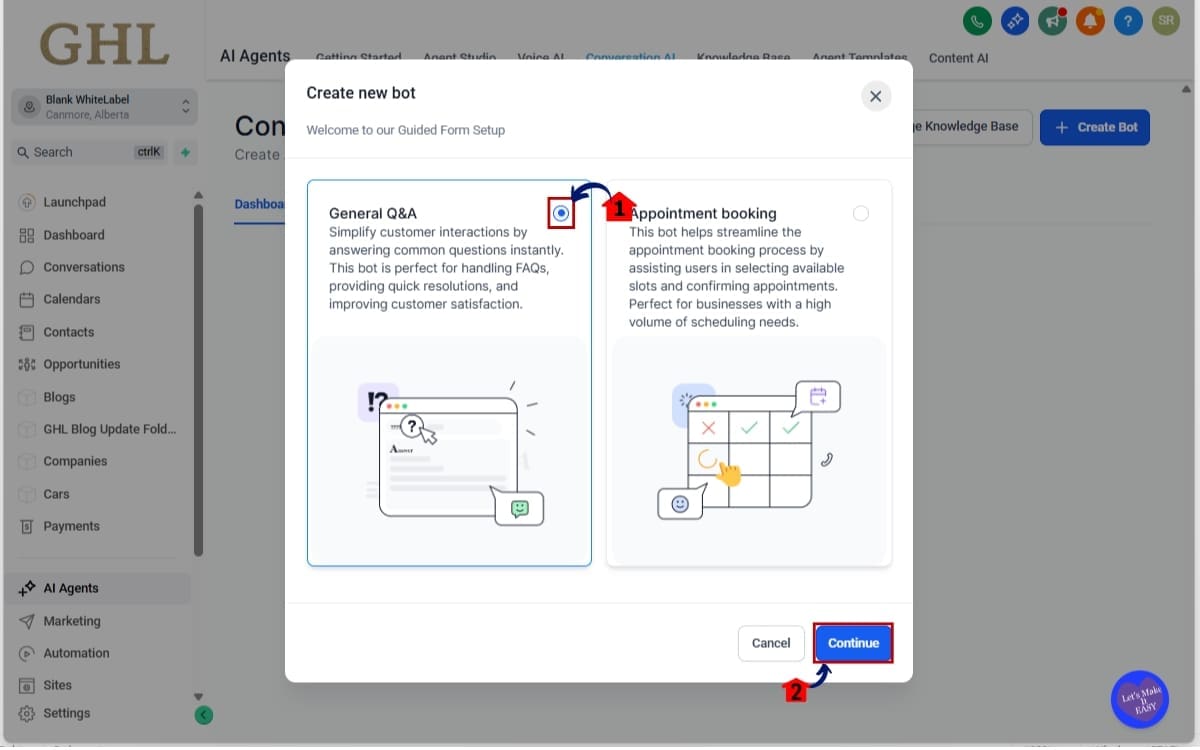Switch to the Content AI tab
Image resolution: width=1200 pixels, height=750 pixels.
coord(958,58)
